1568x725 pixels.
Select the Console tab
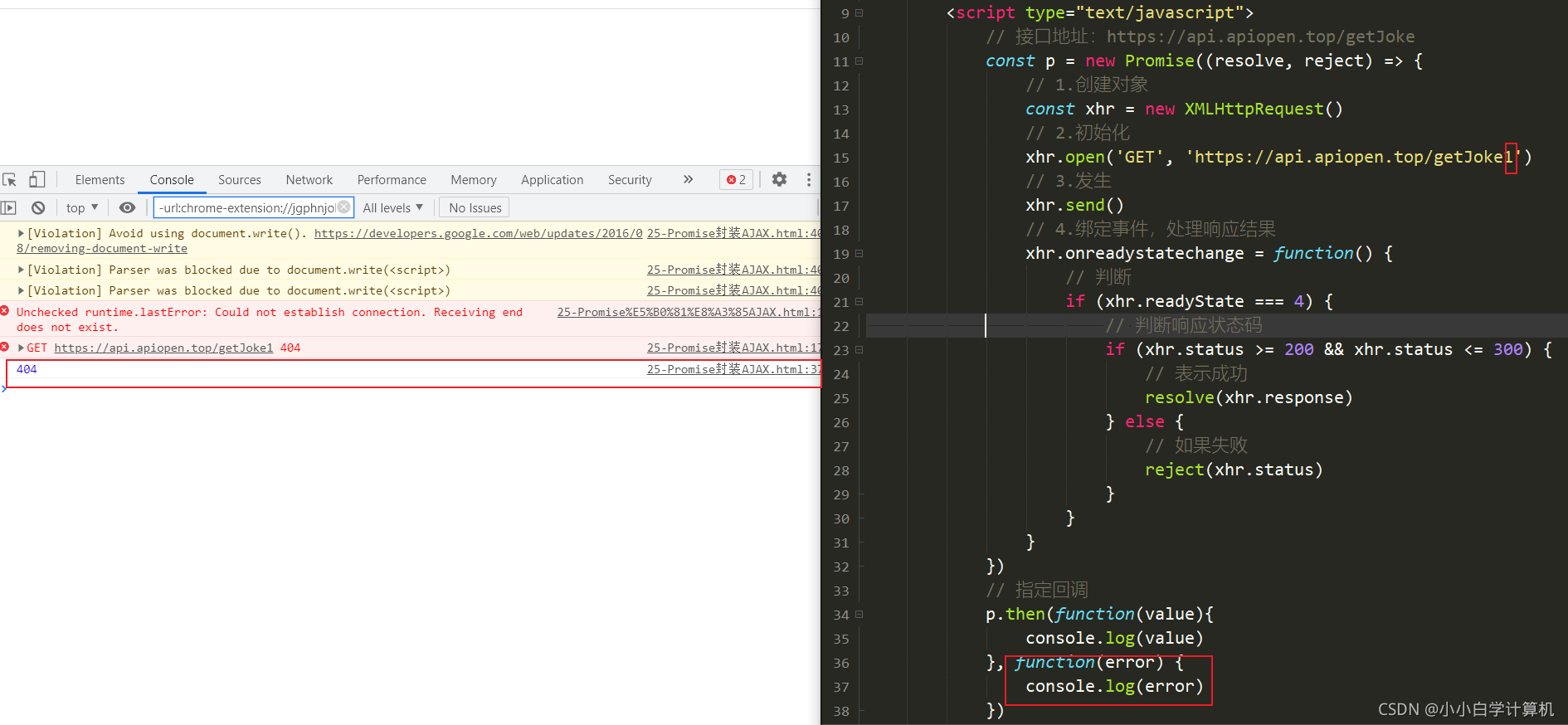[x=172, y=179]
